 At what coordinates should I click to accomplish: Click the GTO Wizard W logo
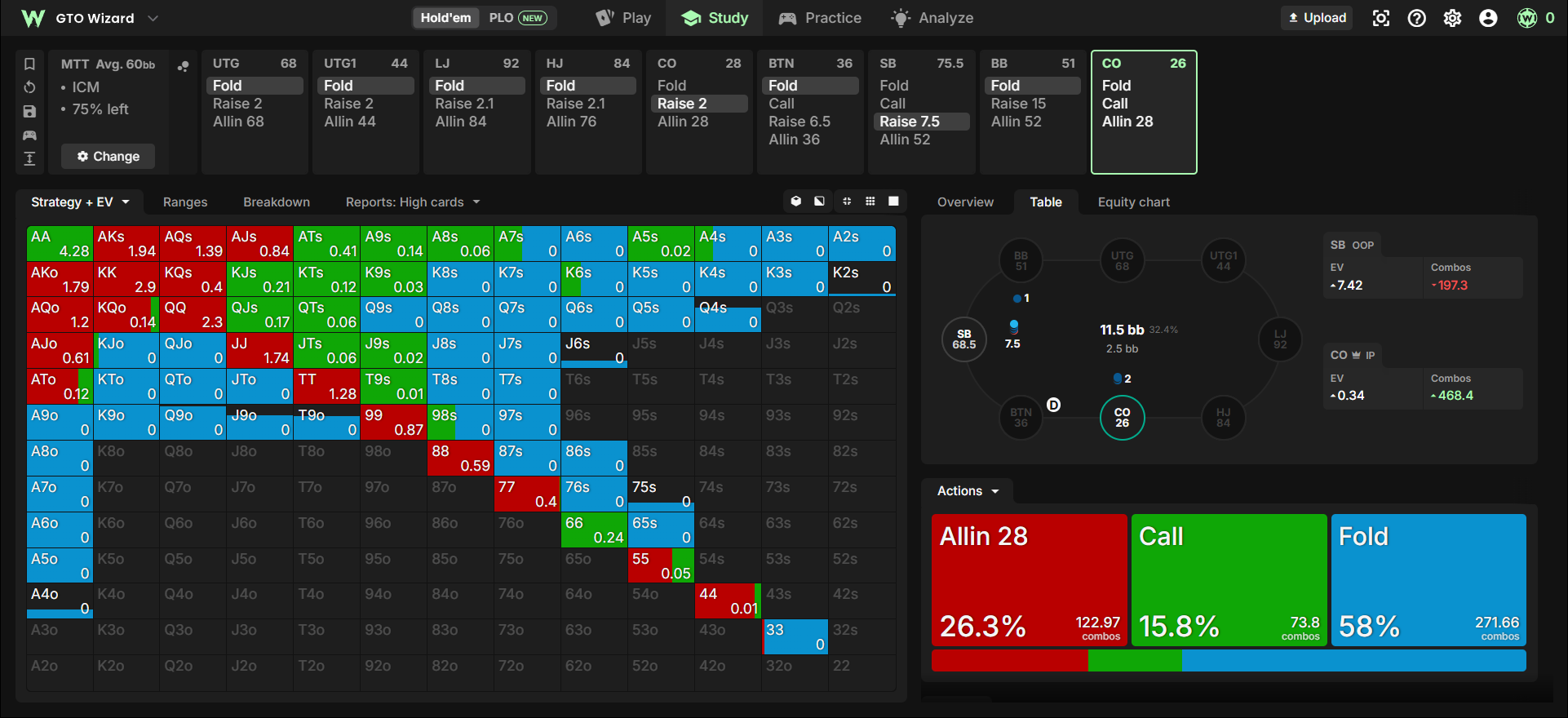33,18
